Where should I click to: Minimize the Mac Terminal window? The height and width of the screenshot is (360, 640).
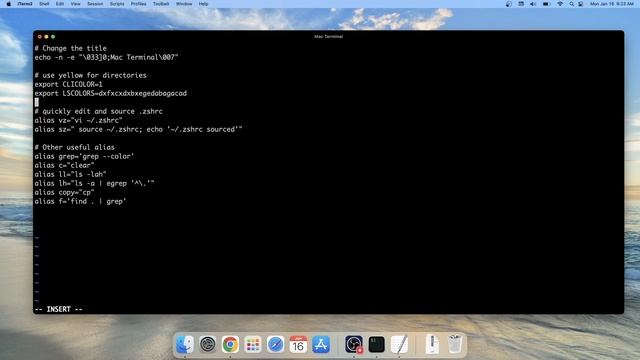pos(46,37)
